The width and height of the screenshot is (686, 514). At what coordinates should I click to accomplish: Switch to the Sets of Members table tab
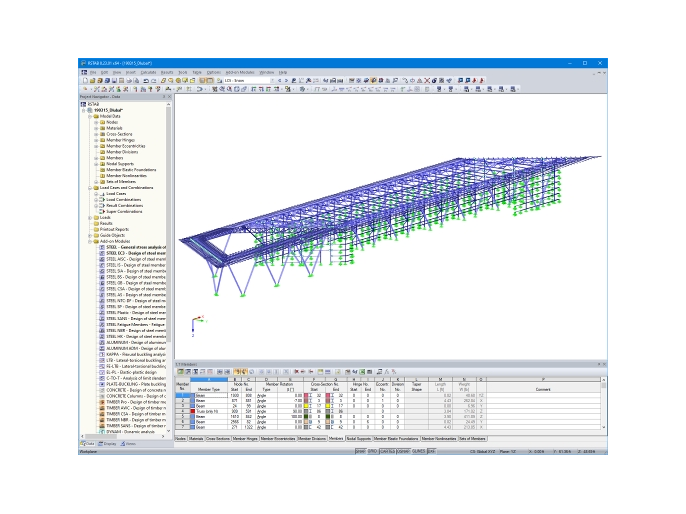tap(472, 438)
